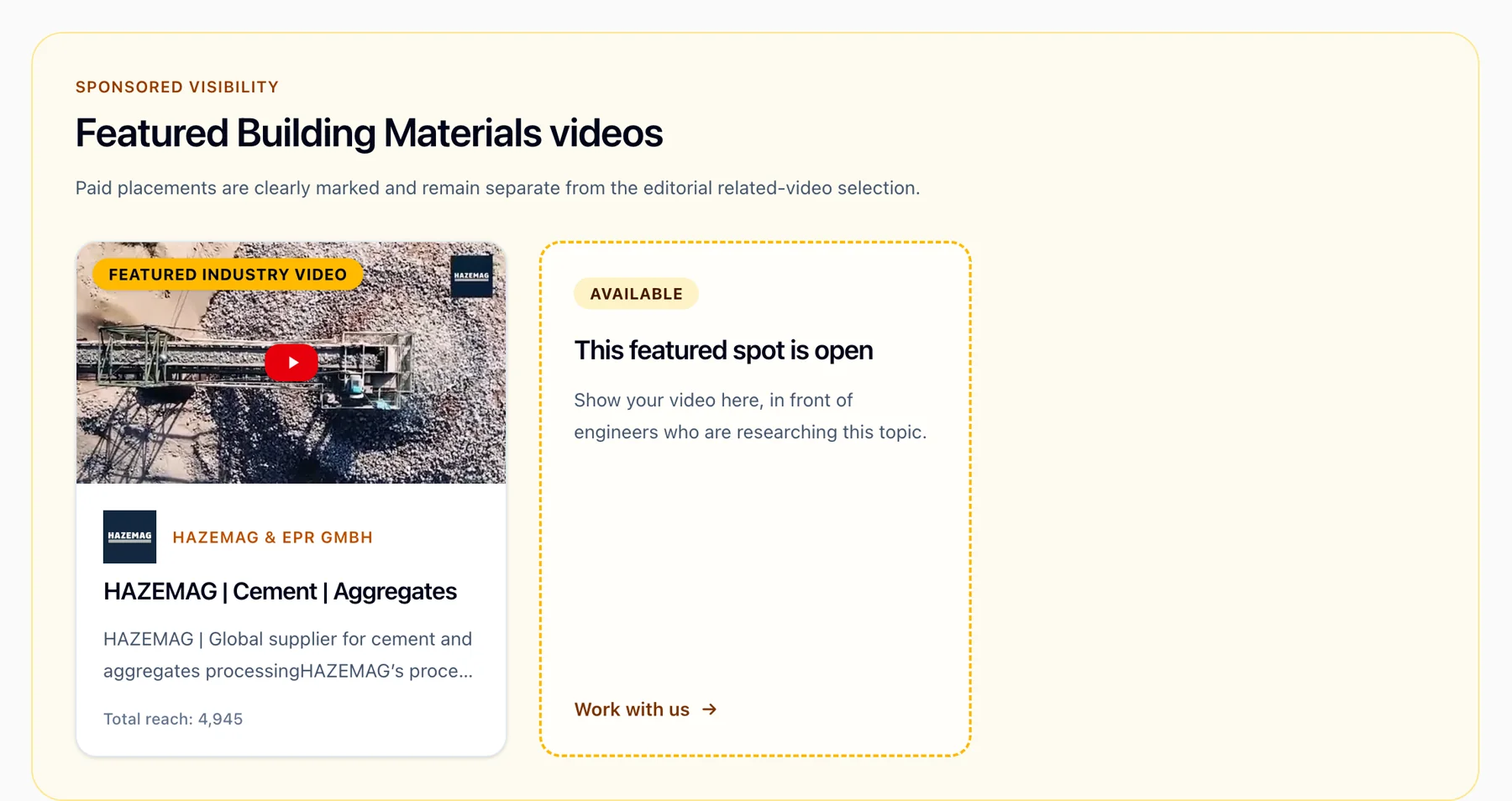Image resolution: width=1512 pixels, height=801 pixels.
Task: Click the arrow icon next to Work with us
Action: (710, 709)
